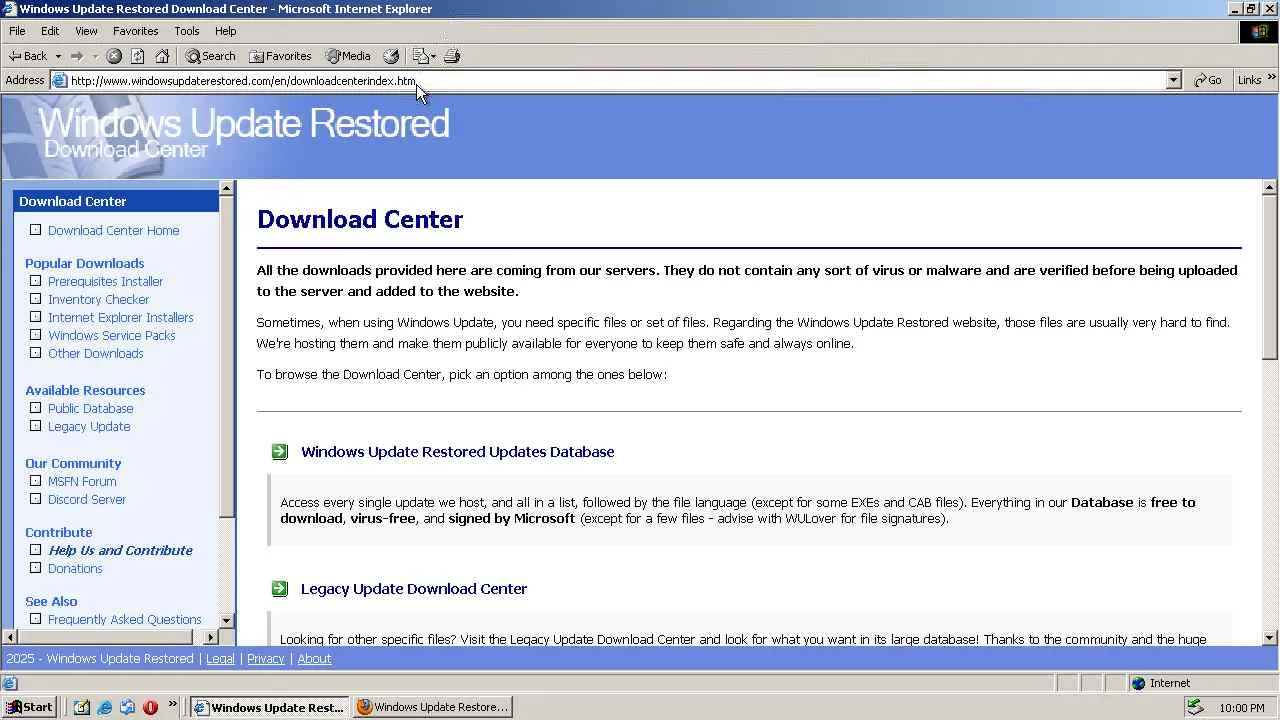Stop page loading with the Stop icon
The height and width of the screenshot is (720, 1280).
tap(114, 56)
